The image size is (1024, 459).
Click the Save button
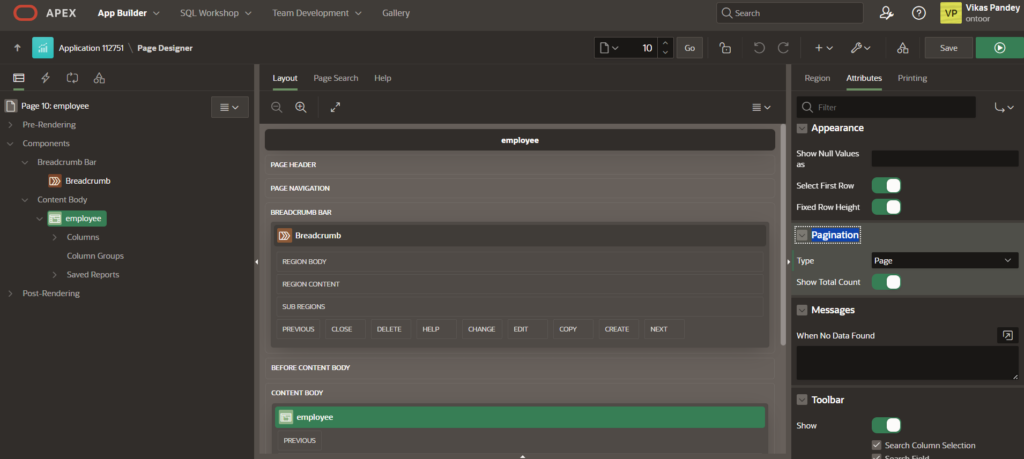point(948,47)
